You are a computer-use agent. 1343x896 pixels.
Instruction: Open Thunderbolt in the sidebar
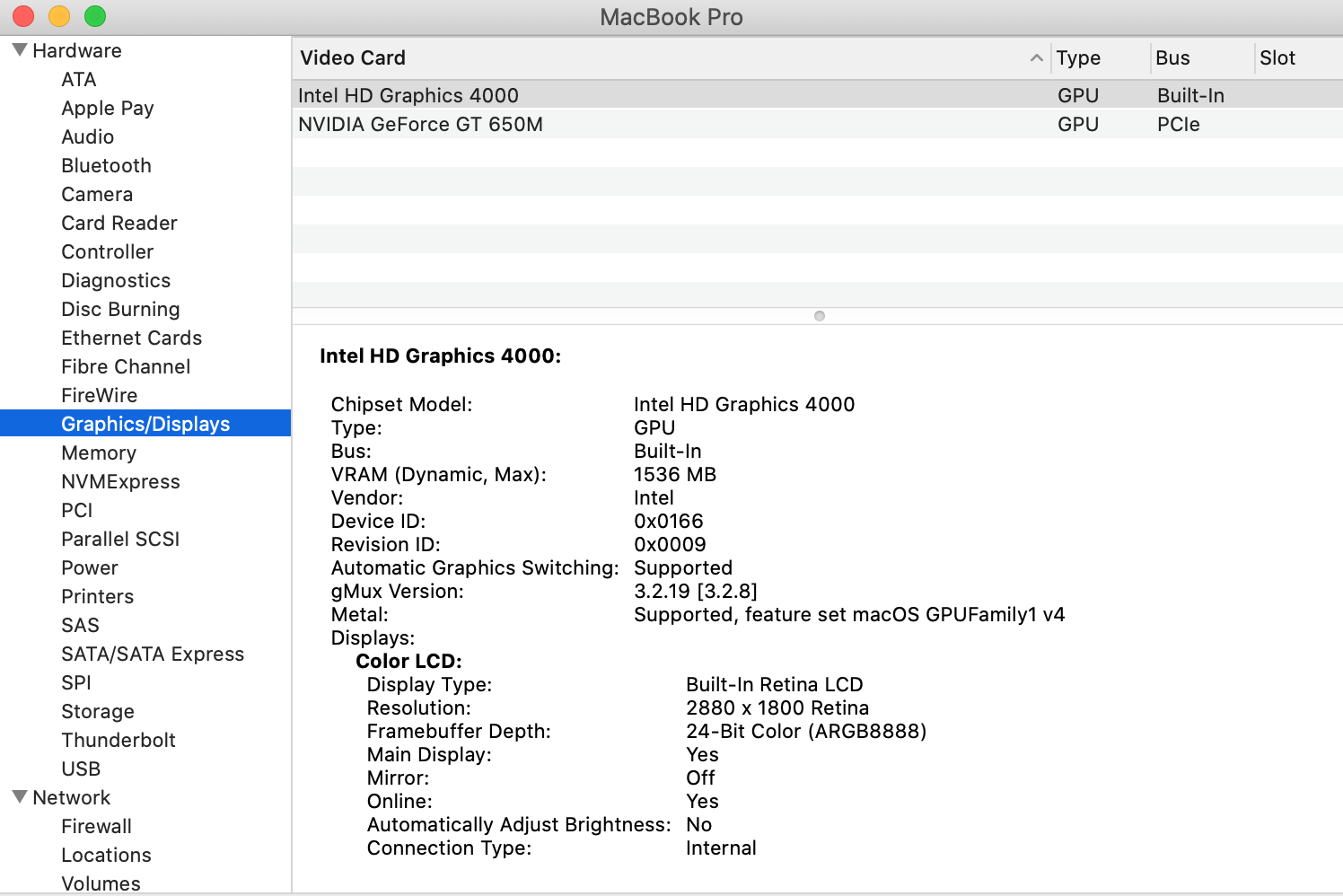click(118, 740)
